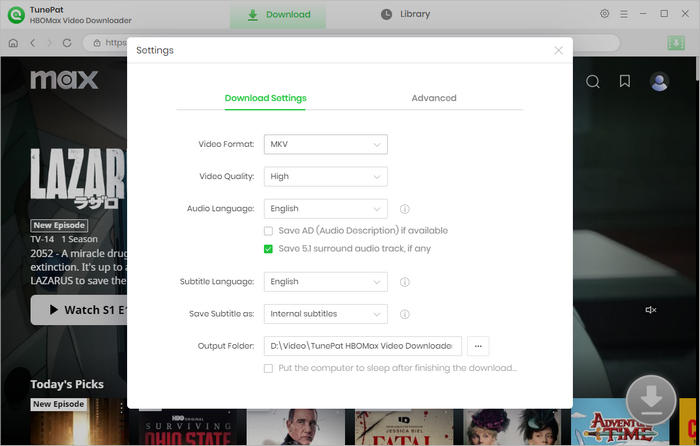Open Adventure Time thumbnail
The width and height of the screenshot is (700, 446).
620,422
